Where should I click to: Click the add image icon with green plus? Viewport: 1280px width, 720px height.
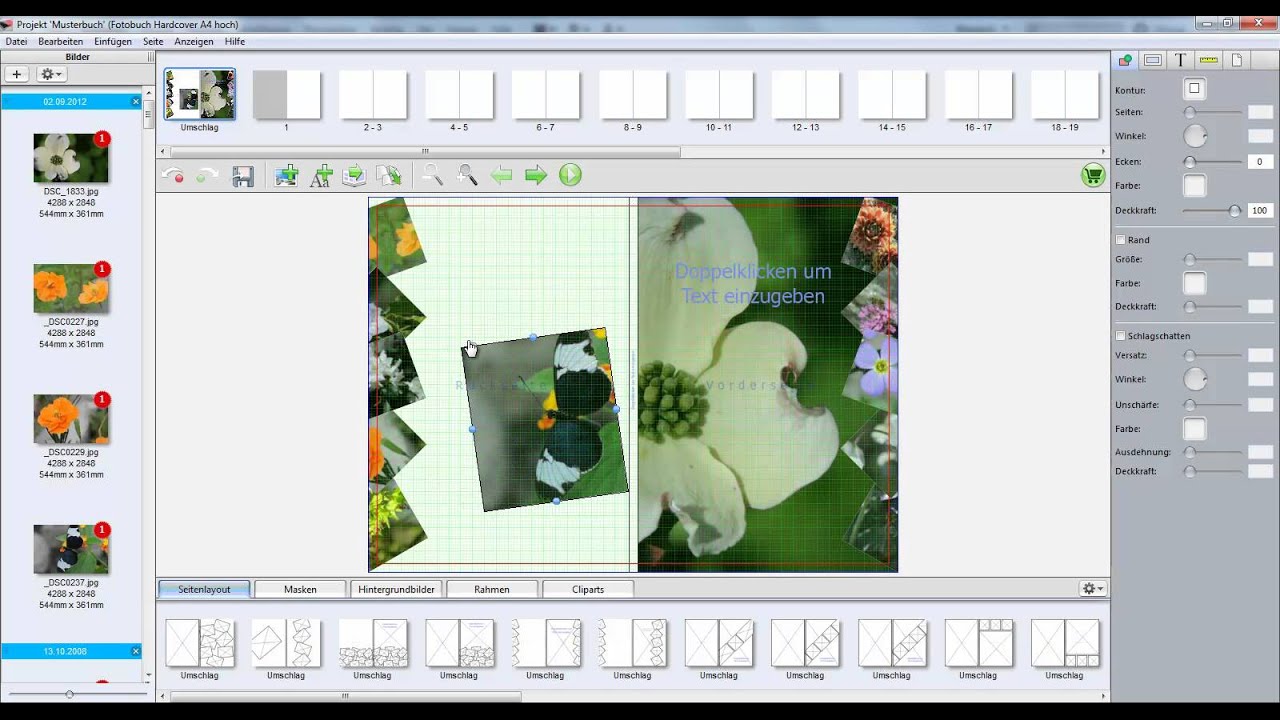tap(287, 176)
